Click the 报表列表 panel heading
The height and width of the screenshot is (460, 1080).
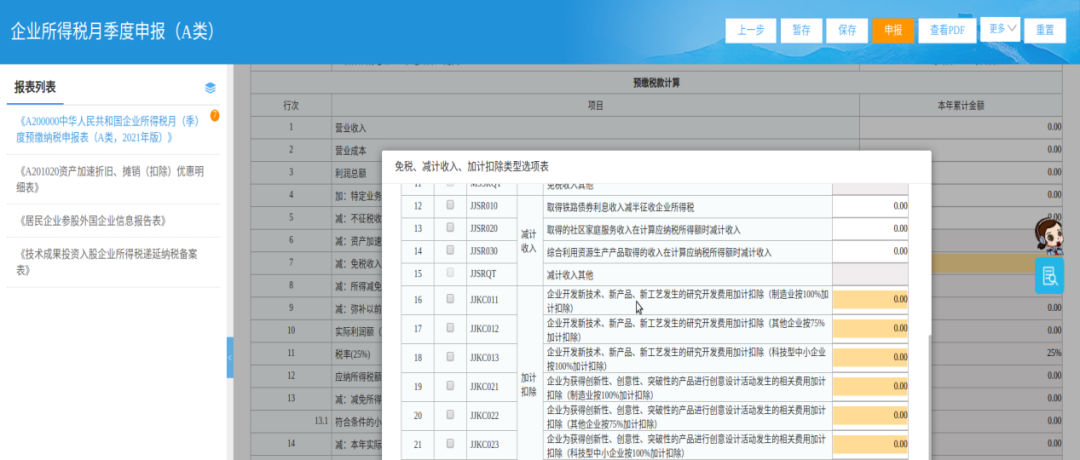tap(35, 87)
